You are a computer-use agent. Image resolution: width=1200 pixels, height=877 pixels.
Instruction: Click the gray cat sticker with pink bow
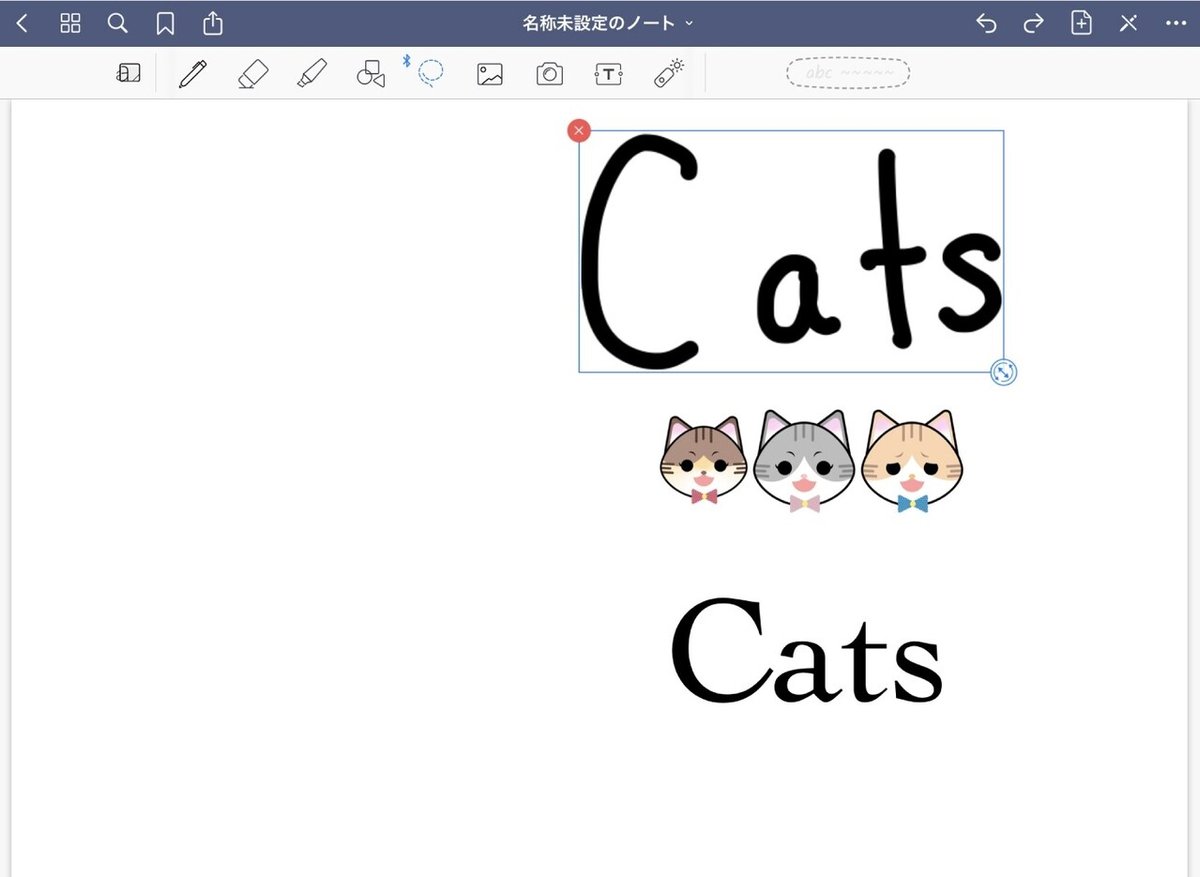805,462
